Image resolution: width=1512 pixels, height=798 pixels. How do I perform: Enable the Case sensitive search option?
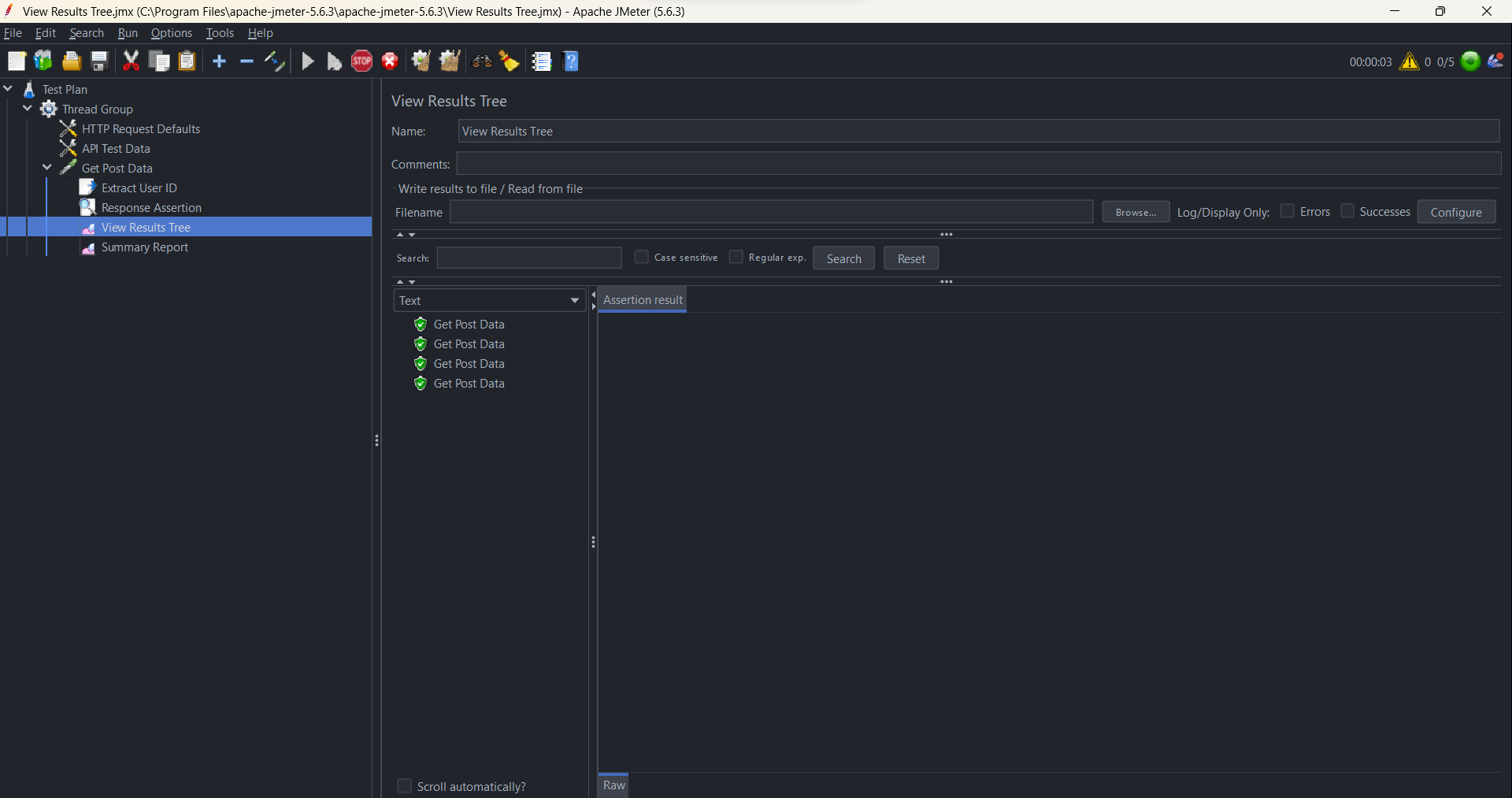point(642,257)
